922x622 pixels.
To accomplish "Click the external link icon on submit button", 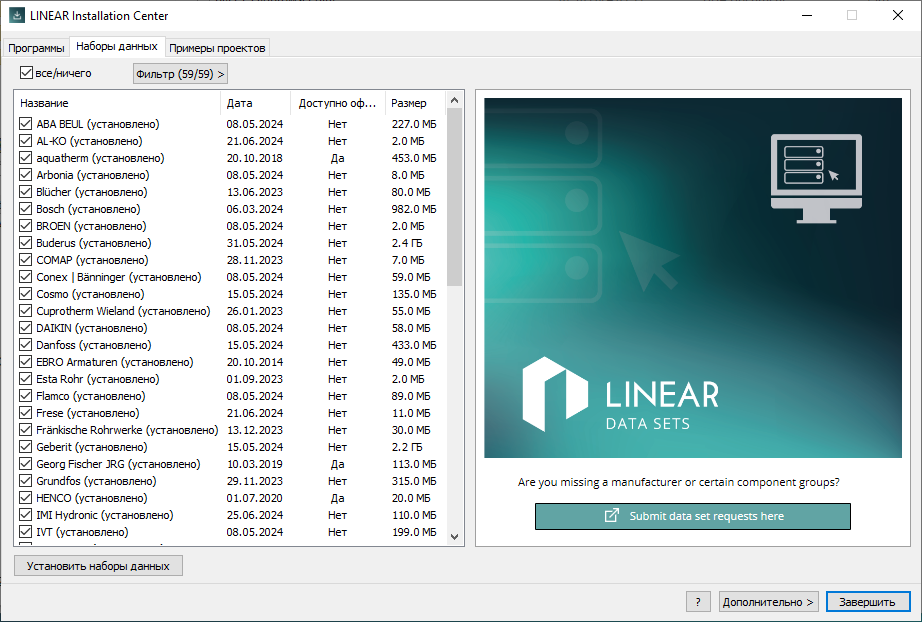I will point(612,516).
